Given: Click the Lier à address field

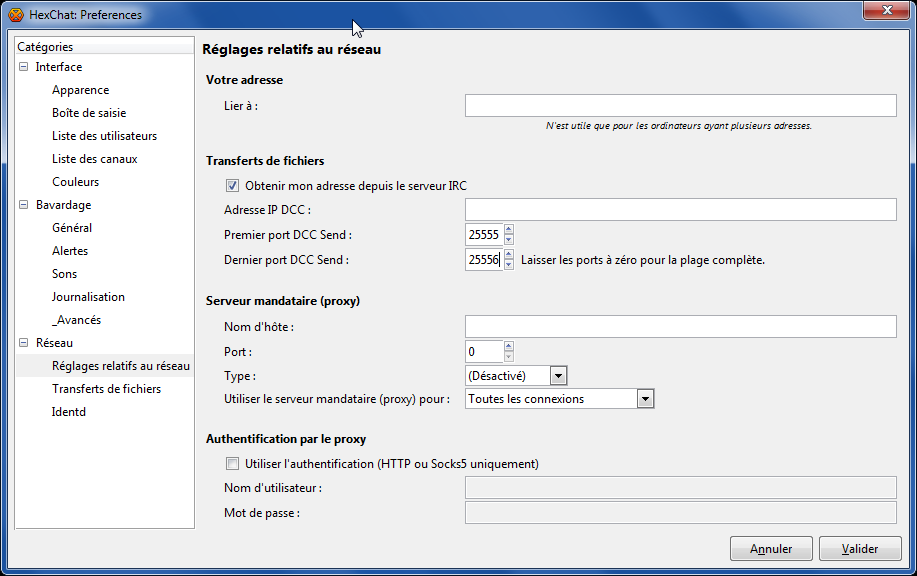Looking at the screenshot, I should coord(680,106).
